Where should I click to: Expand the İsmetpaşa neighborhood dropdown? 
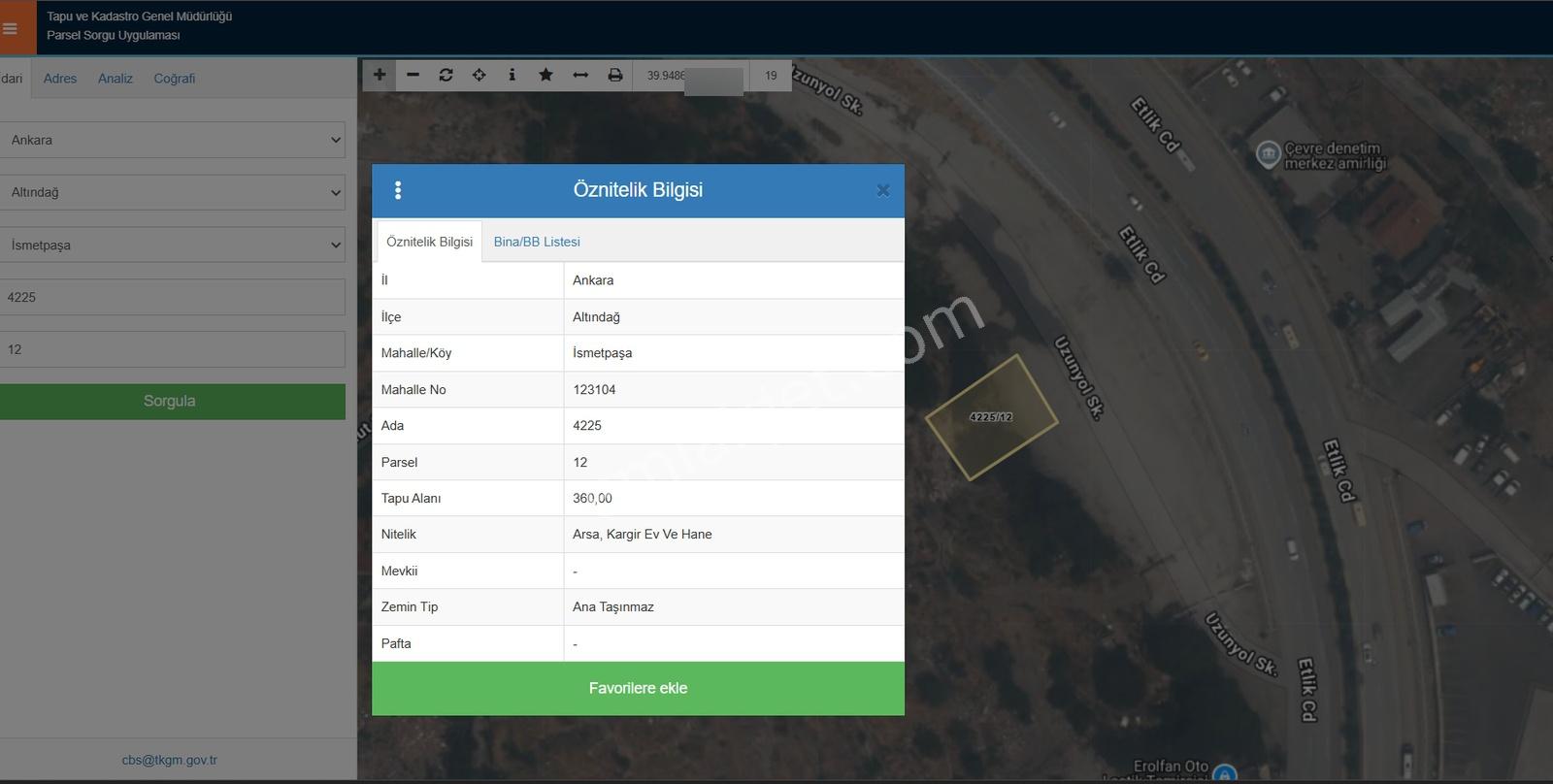point(172,245)
